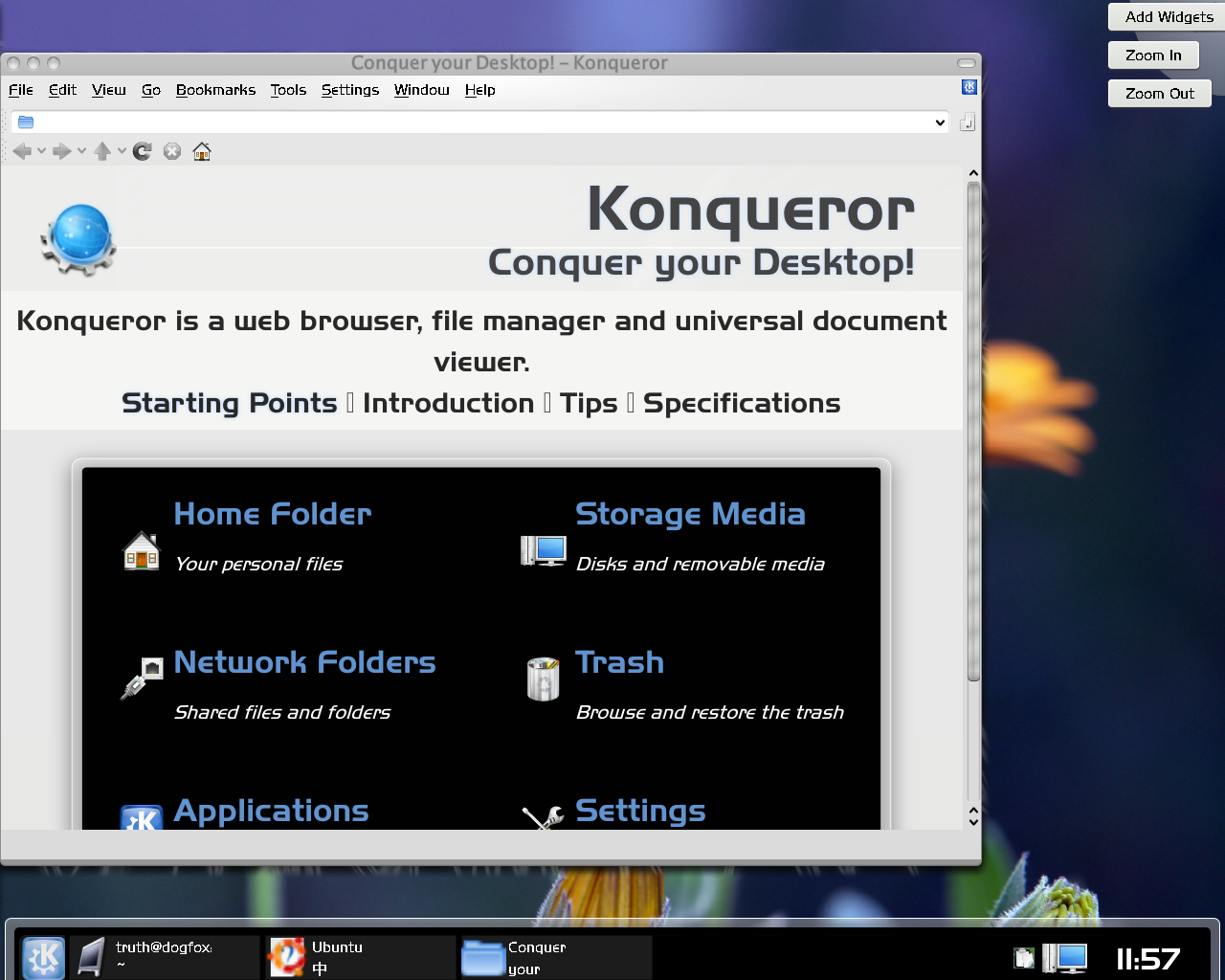Open the Go menu
Image resolution: width=1225 pixels, height=980 pixels.
tap(151, 90)
